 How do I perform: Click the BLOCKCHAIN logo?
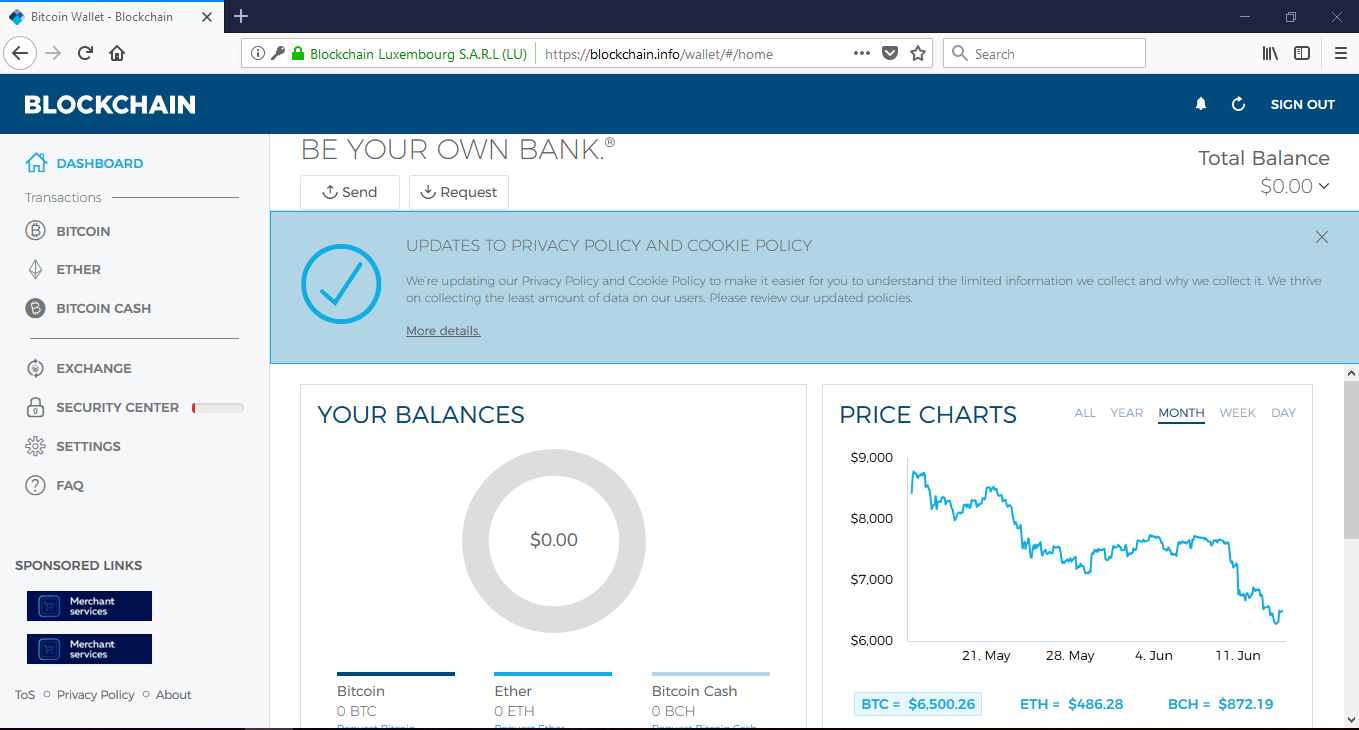click(x=110, y=105)
